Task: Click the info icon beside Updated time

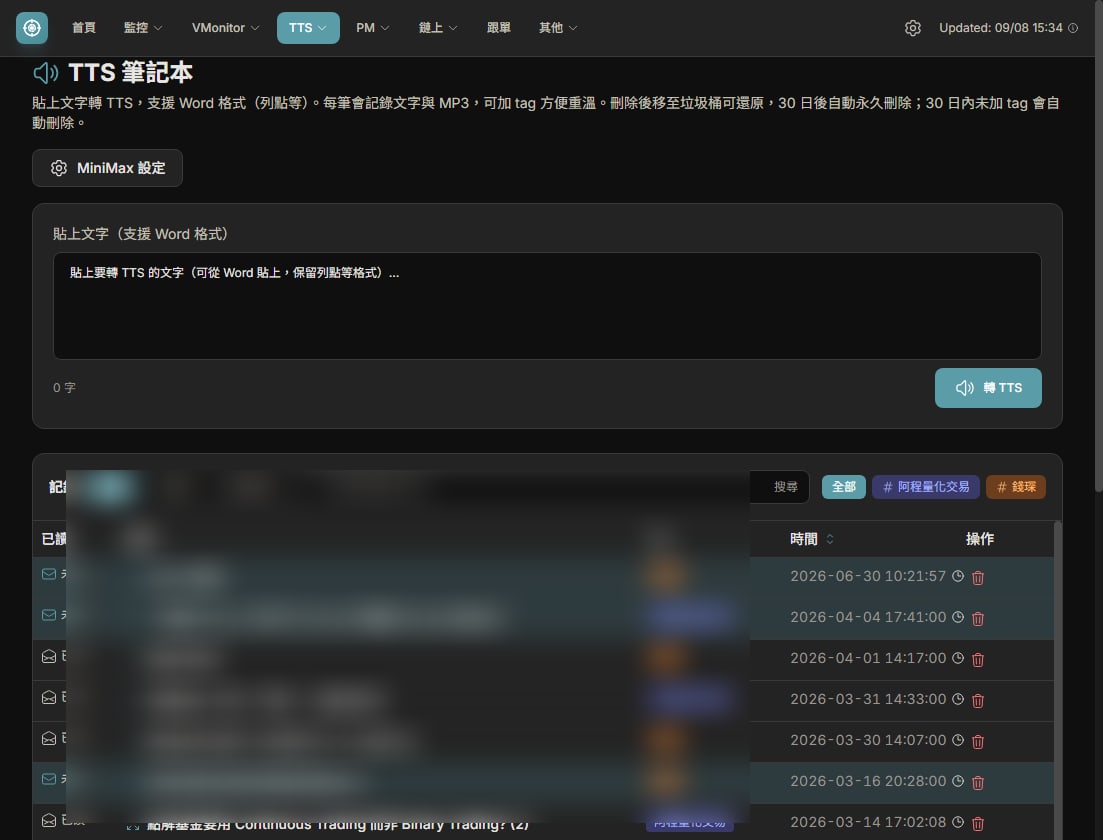Action: pos(1073,28)
